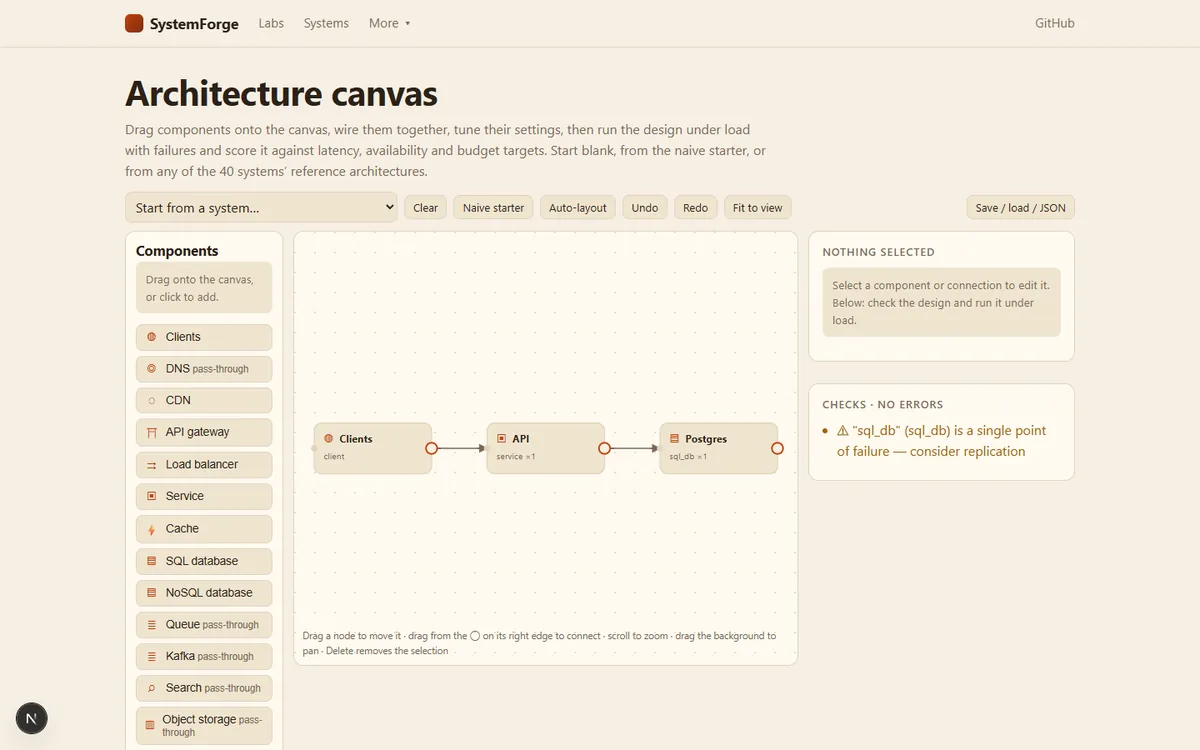Click the Postgres node icon on canvas
This screenshot has width=1200, height=750.
point(675,439)
